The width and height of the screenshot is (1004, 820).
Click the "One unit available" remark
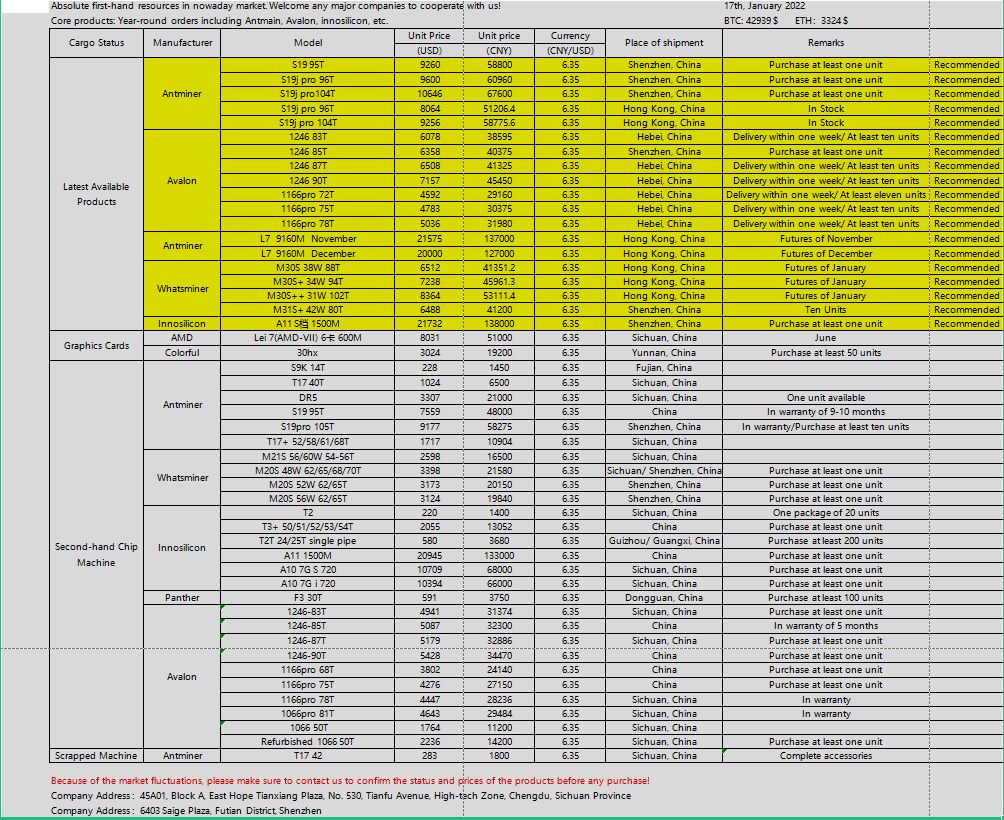pyautogui.click(x=826, y=398)
